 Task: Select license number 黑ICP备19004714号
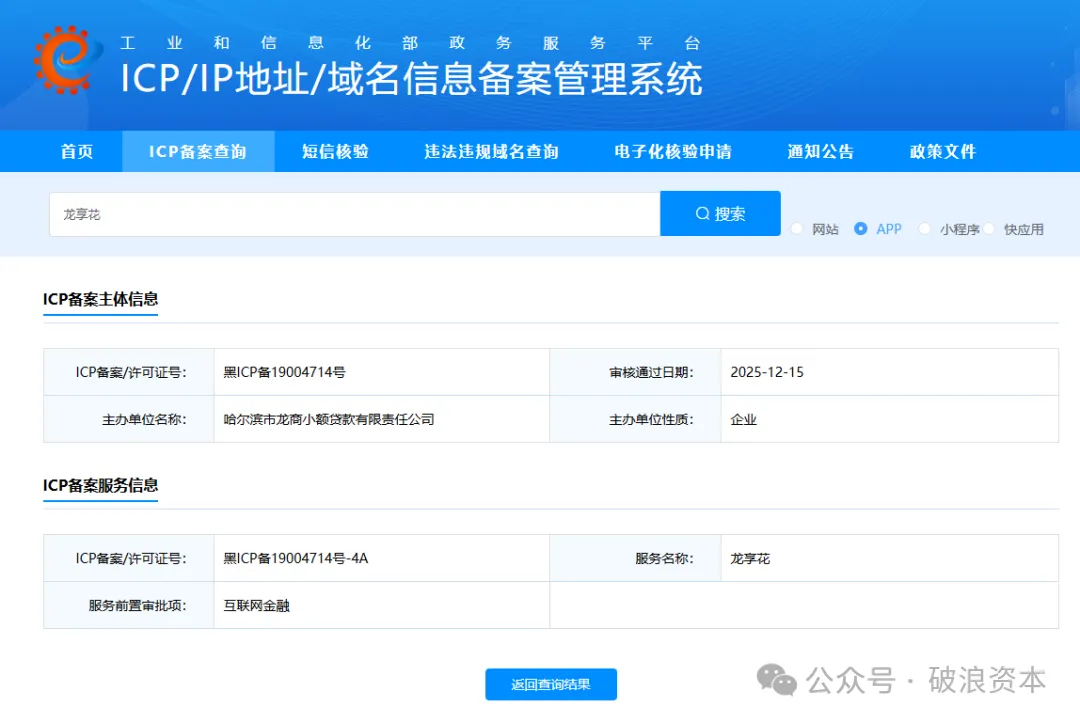coord(284,373)
